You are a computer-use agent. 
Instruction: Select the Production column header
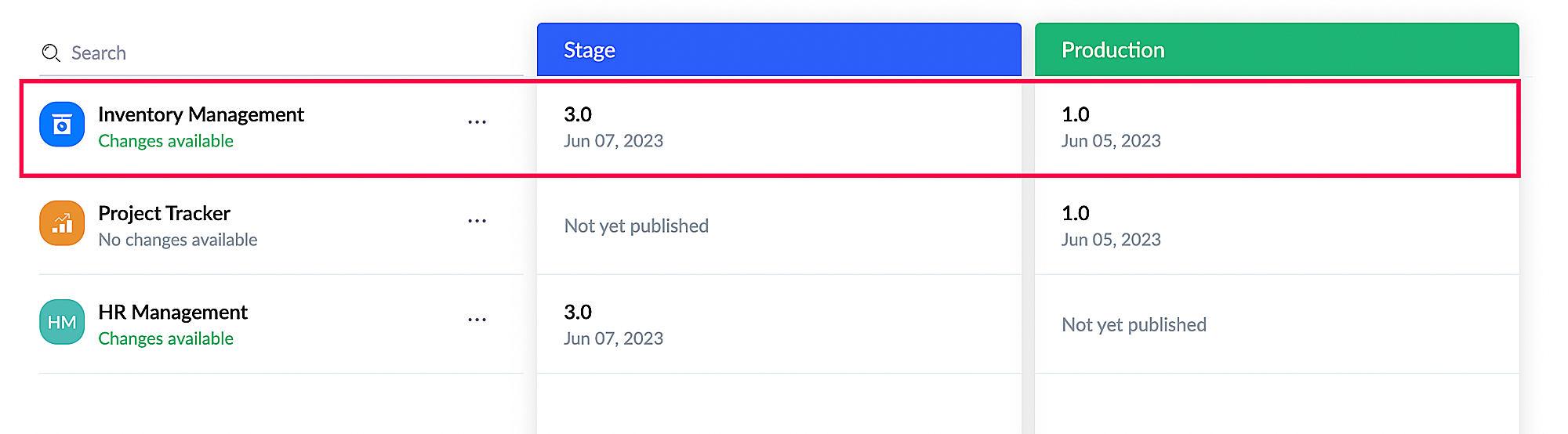tap(1276, 50)
